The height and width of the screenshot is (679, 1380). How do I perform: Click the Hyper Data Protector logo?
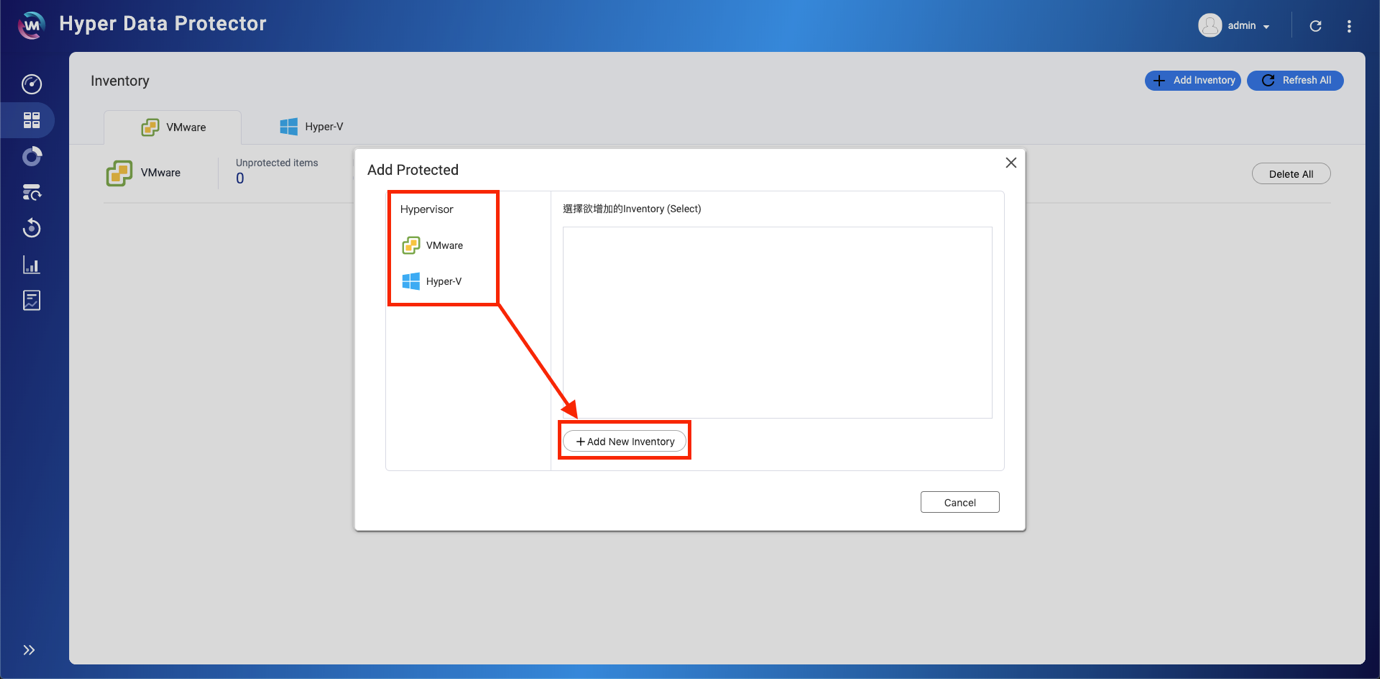pyautogui.click(x=32, y=25)
